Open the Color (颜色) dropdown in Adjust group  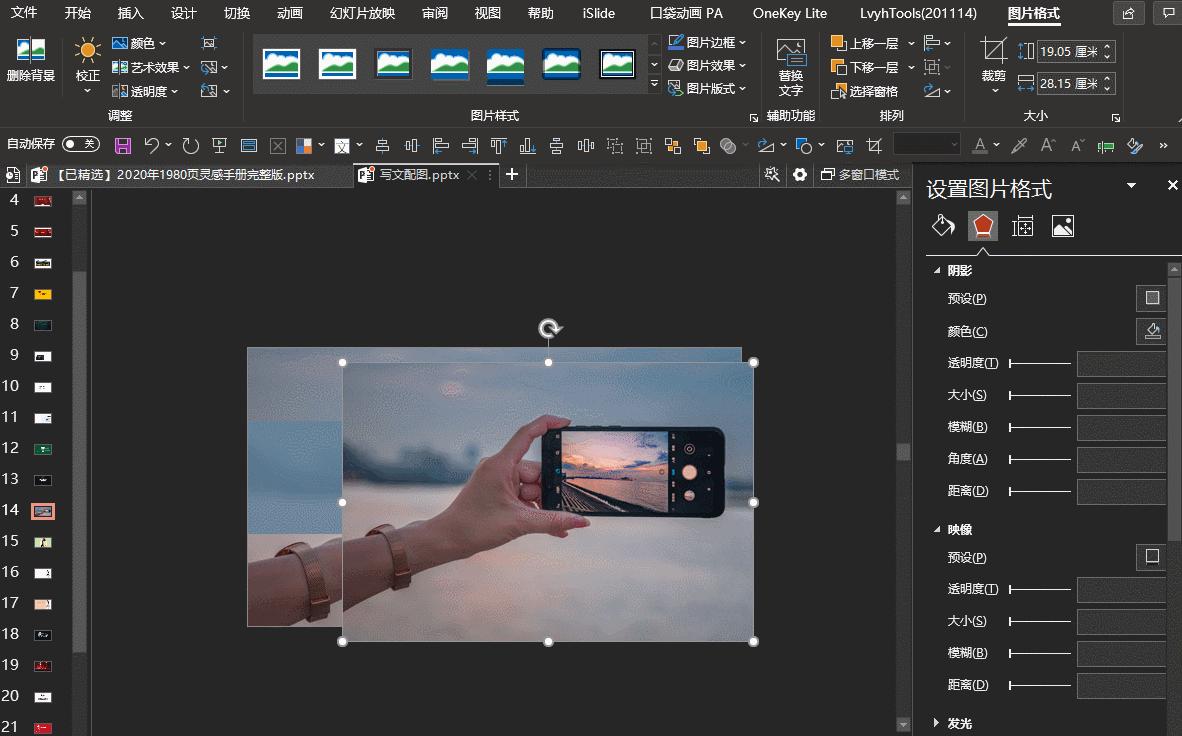click(140, 43)
